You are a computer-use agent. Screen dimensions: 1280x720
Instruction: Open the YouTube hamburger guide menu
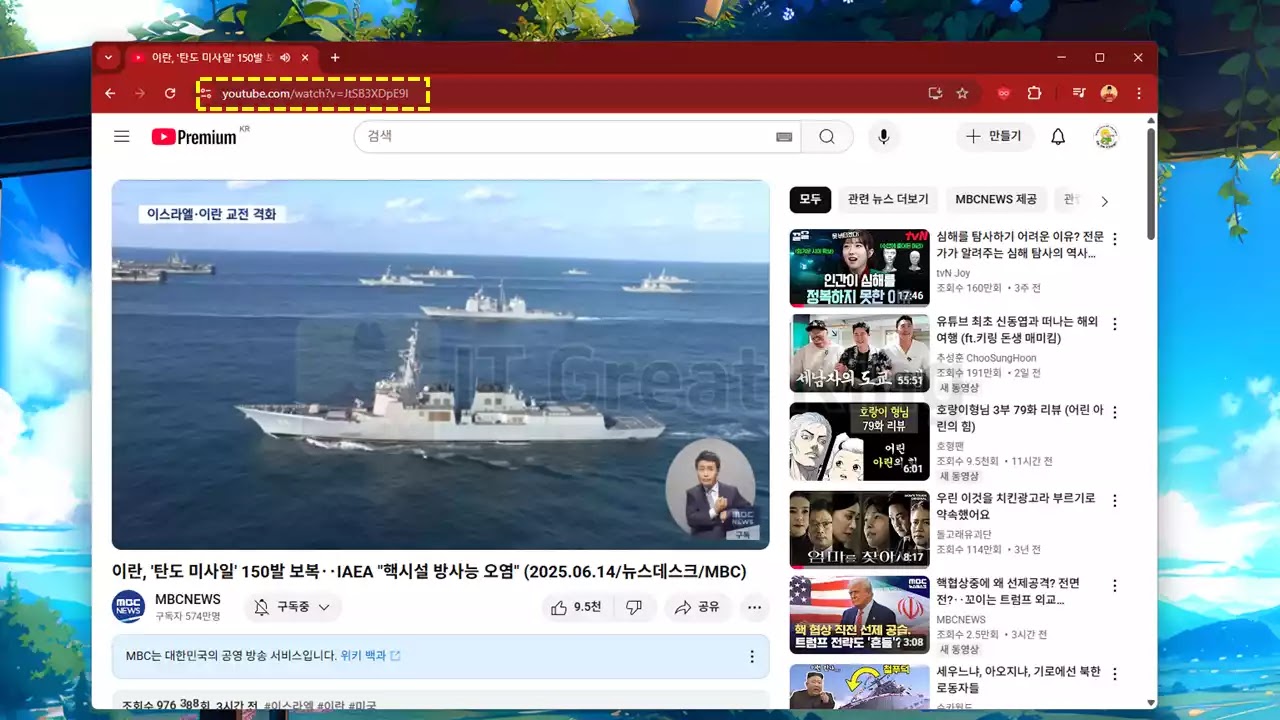(122, 137)
